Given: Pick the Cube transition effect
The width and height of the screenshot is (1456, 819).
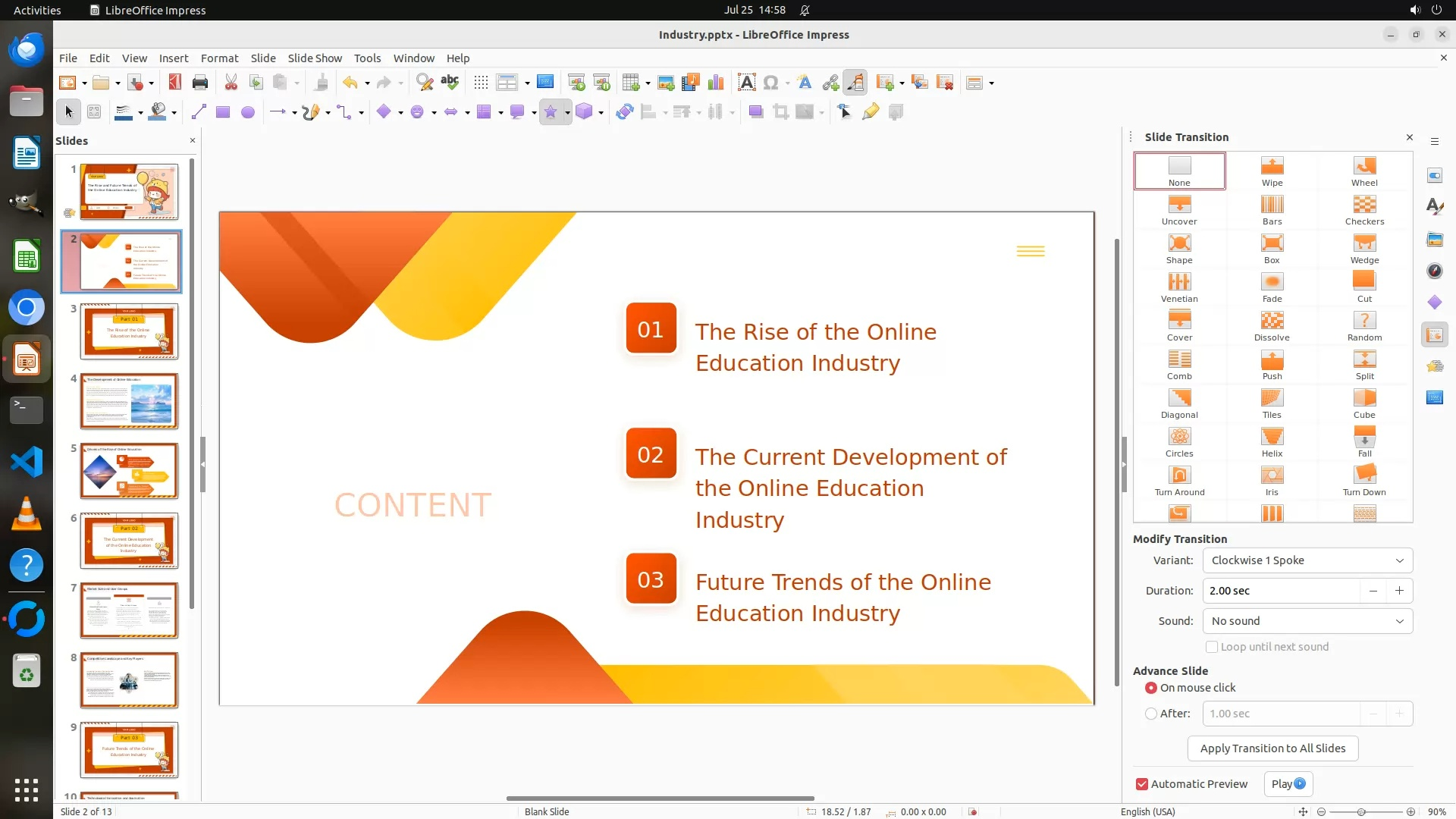Looking at the screenshot, I should (x=1363, y=402).
